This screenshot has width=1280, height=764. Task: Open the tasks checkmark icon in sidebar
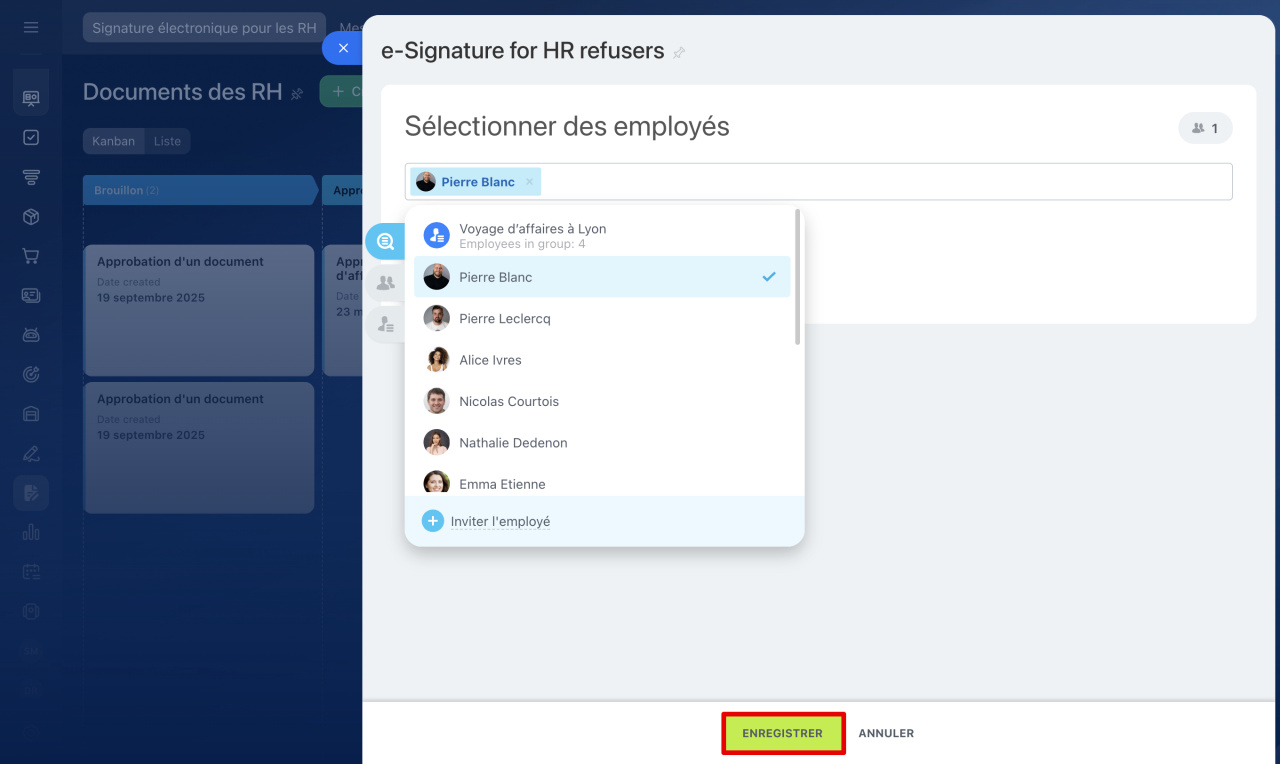pos(31,138)
